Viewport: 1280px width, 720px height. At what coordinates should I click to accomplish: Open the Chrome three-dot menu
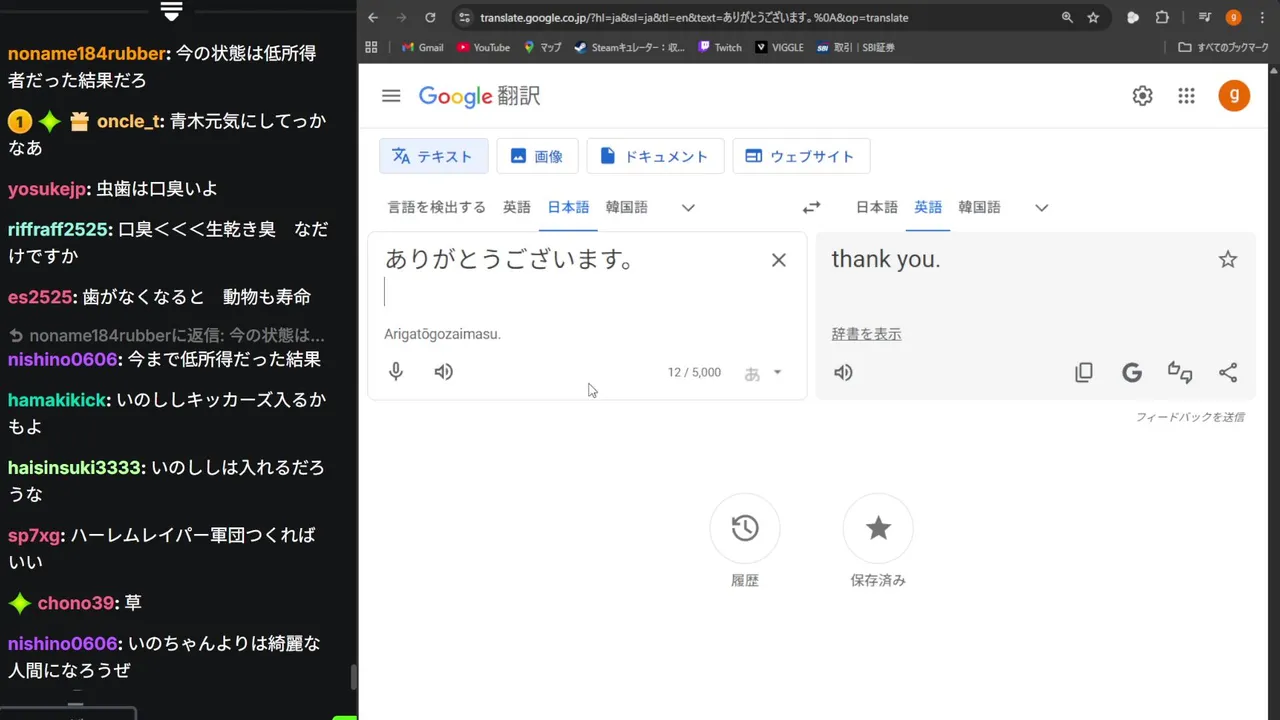pyautogui.click(x=1261, y=17)
